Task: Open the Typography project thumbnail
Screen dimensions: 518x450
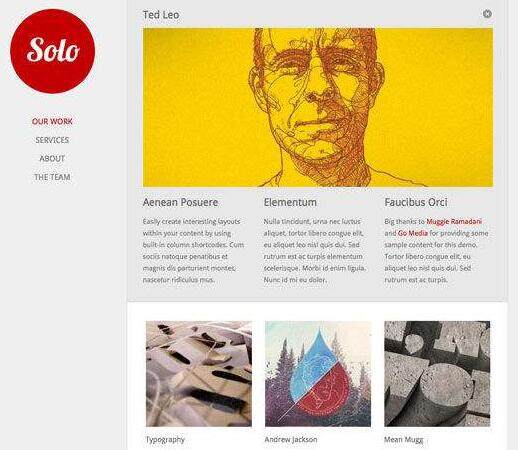Action: point(199,374)
